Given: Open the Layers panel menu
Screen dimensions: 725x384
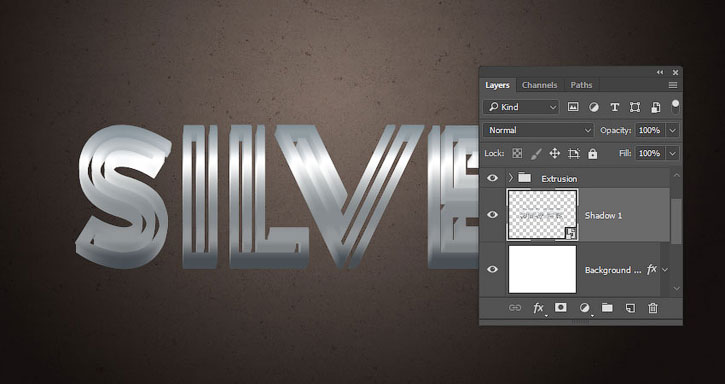Looking at the screenshot, I should coord(673,85).
